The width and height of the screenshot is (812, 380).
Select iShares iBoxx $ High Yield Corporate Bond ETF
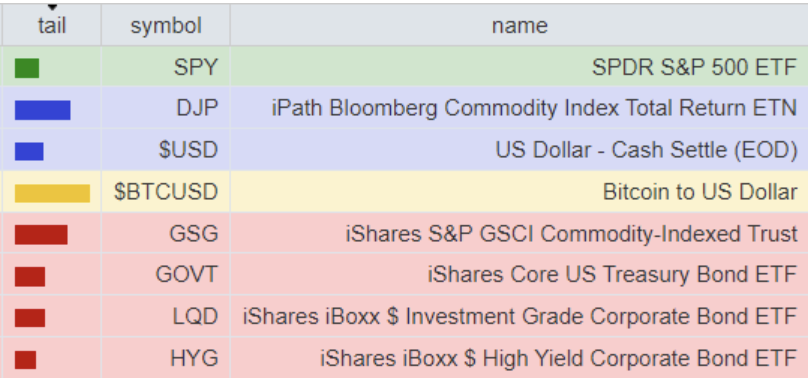(x=558, y=358)
